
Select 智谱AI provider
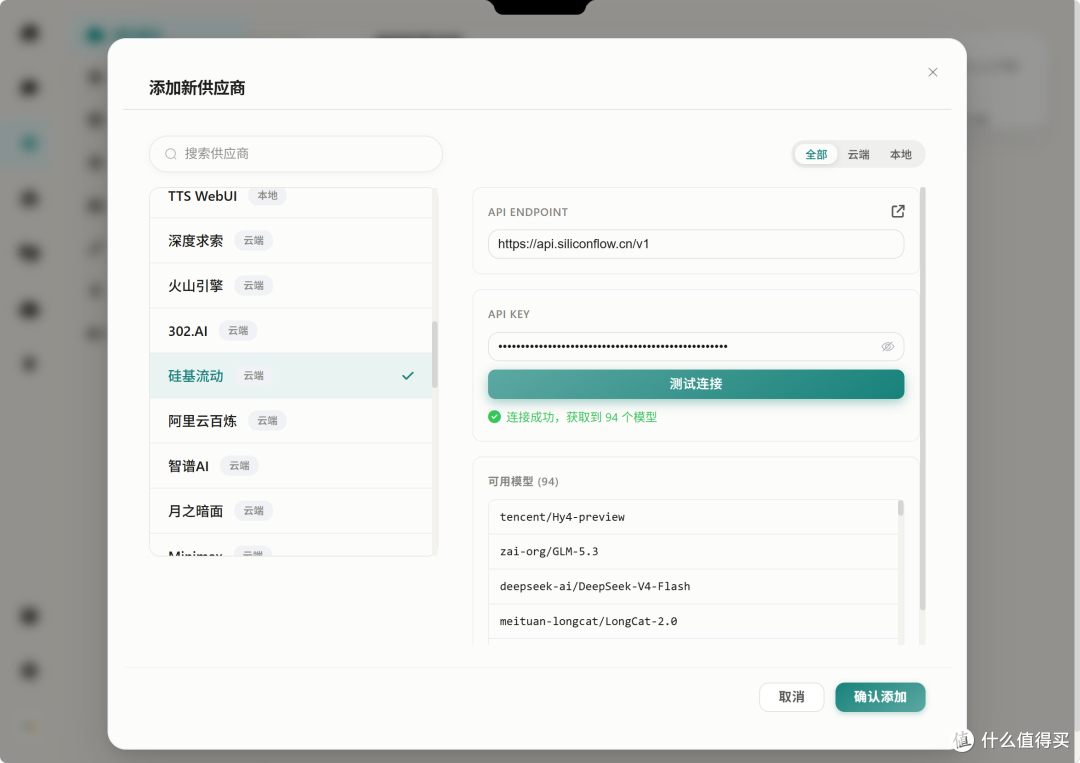pyautogui.click(x=291, y=466)
